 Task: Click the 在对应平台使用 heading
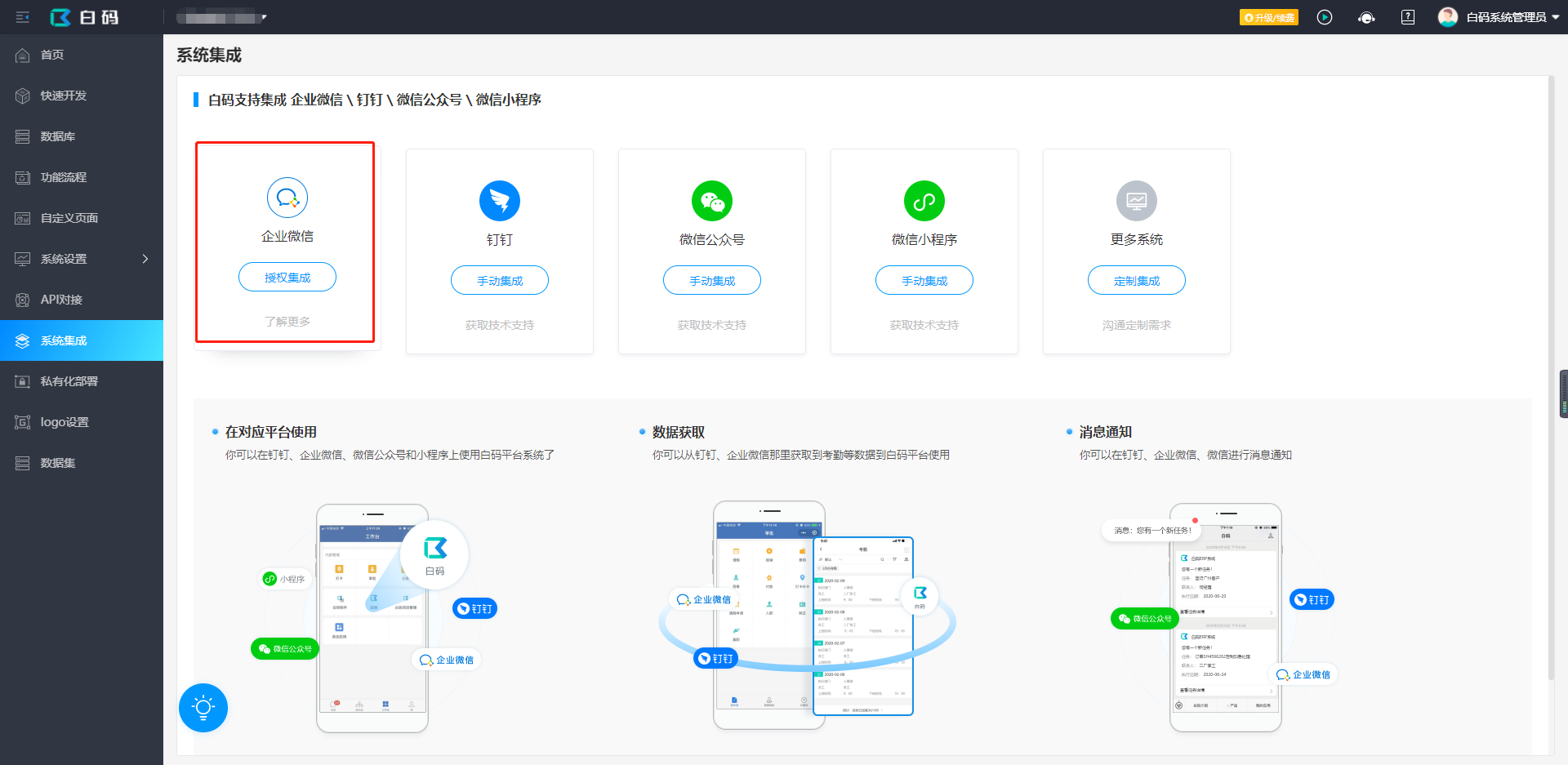click(x=271, y=432)
